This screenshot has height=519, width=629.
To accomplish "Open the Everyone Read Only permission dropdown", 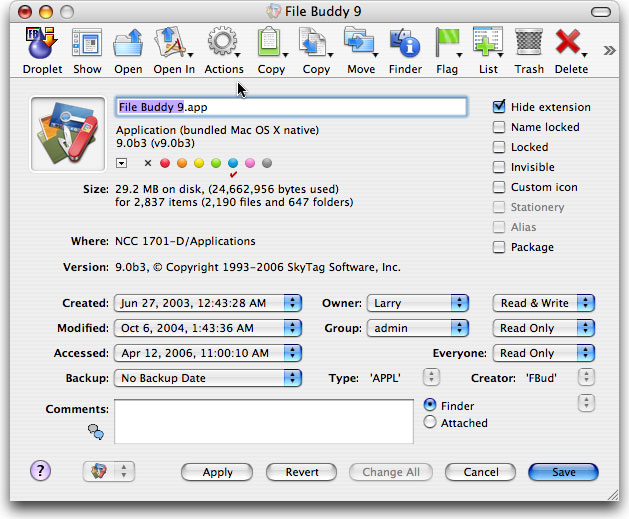I will pos(544,353).
